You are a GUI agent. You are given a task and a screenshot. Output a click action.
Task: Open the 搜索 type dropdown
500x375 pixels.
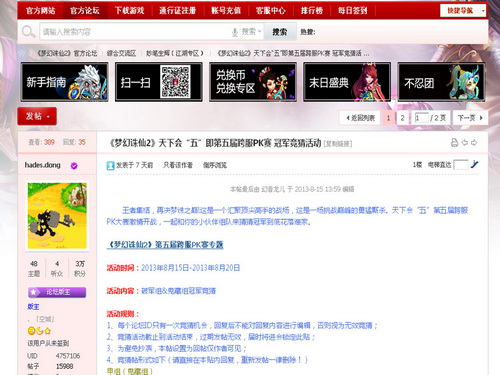[x=251, y=32]
